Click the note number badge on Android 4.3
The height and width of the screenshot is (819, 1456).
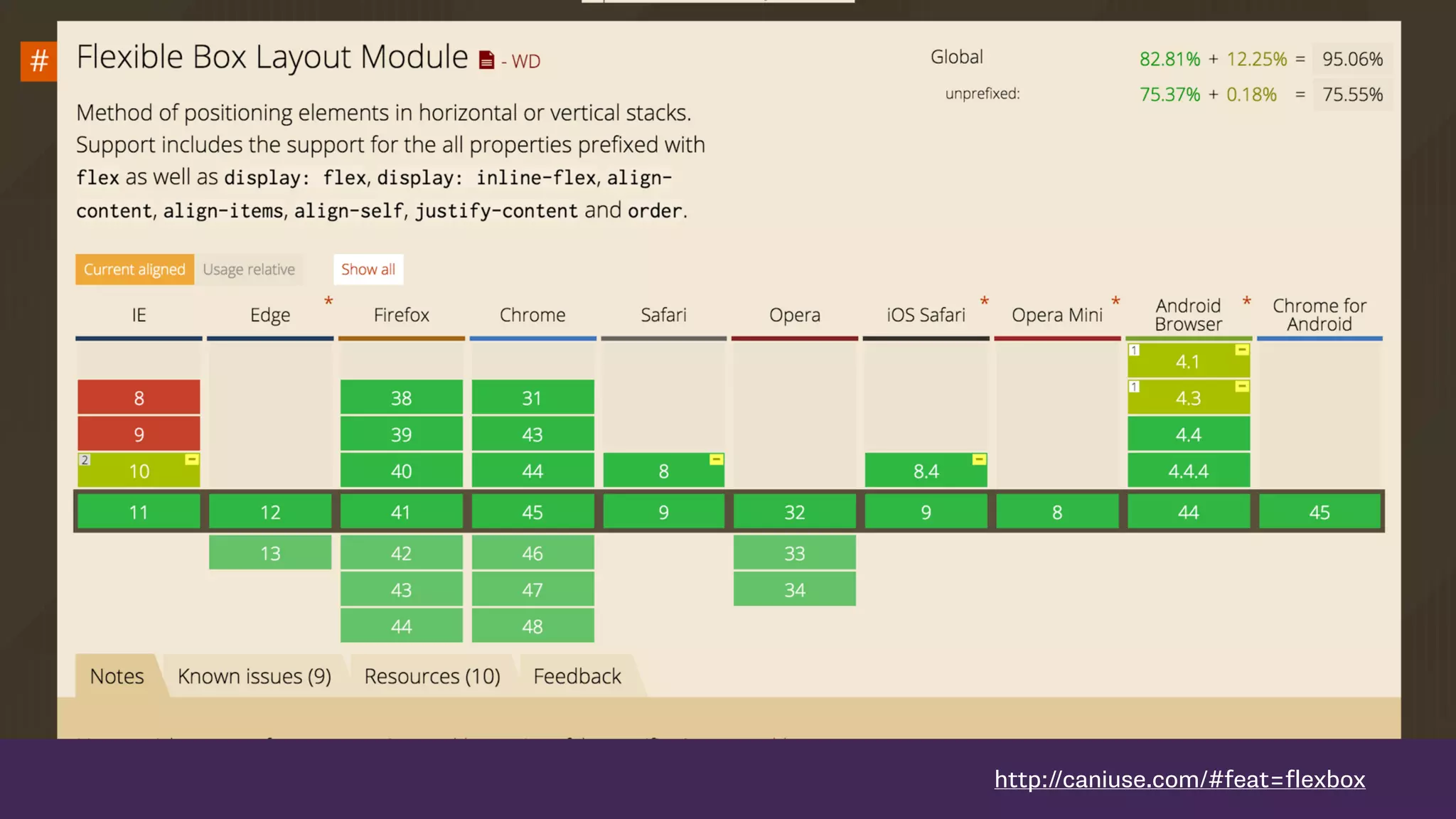point(1135,387)
